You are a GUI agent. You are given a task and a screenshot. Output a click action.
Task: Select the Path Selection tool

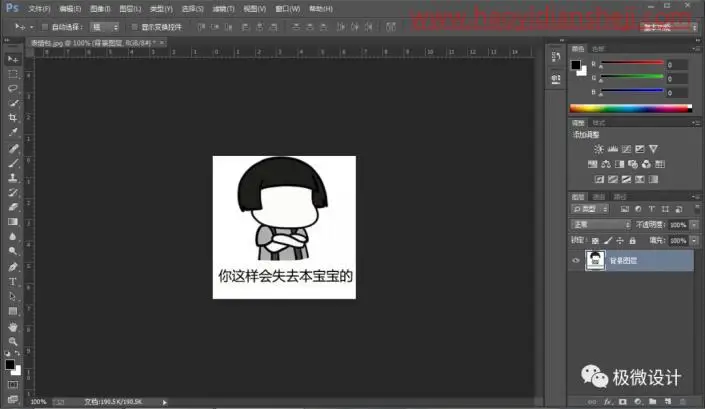[x=13, y=297]
